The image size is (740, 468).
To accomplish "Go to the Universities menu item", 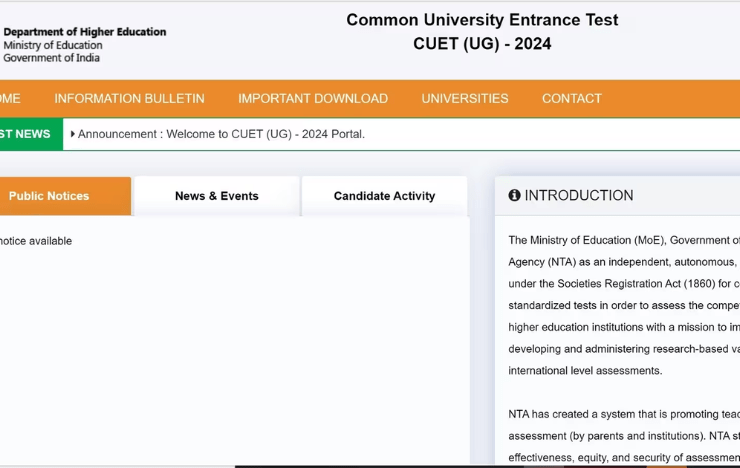I will (465, 99).
